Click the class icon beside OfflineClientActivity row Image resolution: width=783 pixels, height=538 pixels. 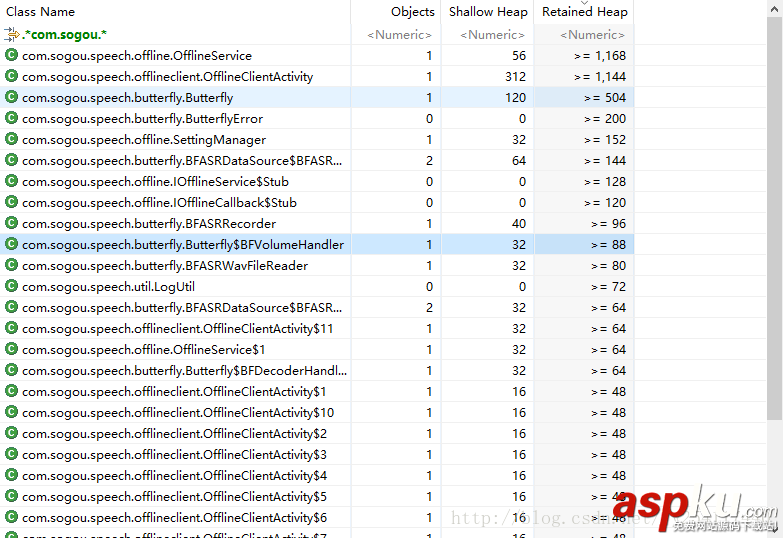pyautogui.click(x=11, y=77)
